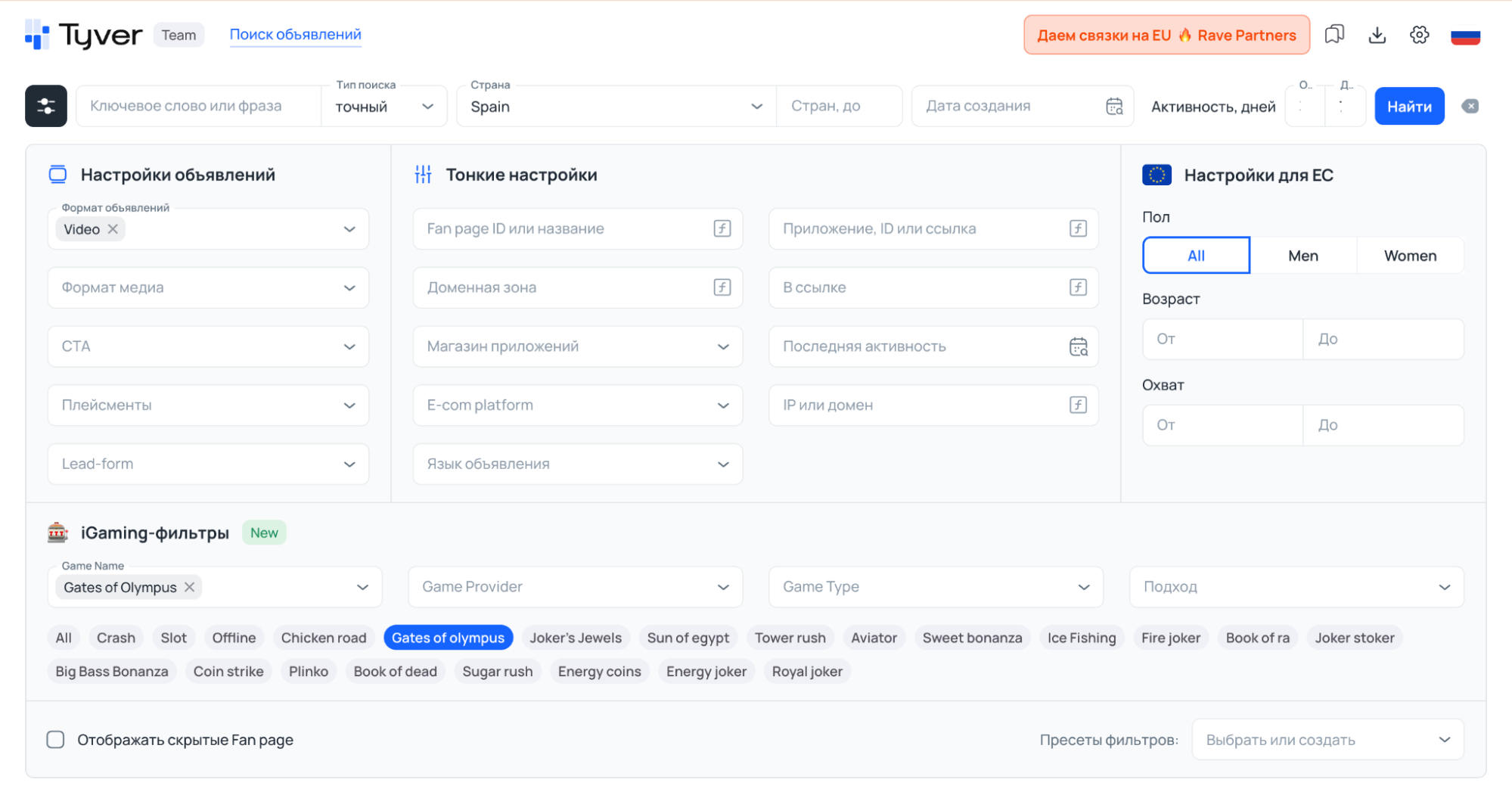Remove the Gates of Olympus tag
Screen dimensions: 1512x795
(x=190, y=587)
